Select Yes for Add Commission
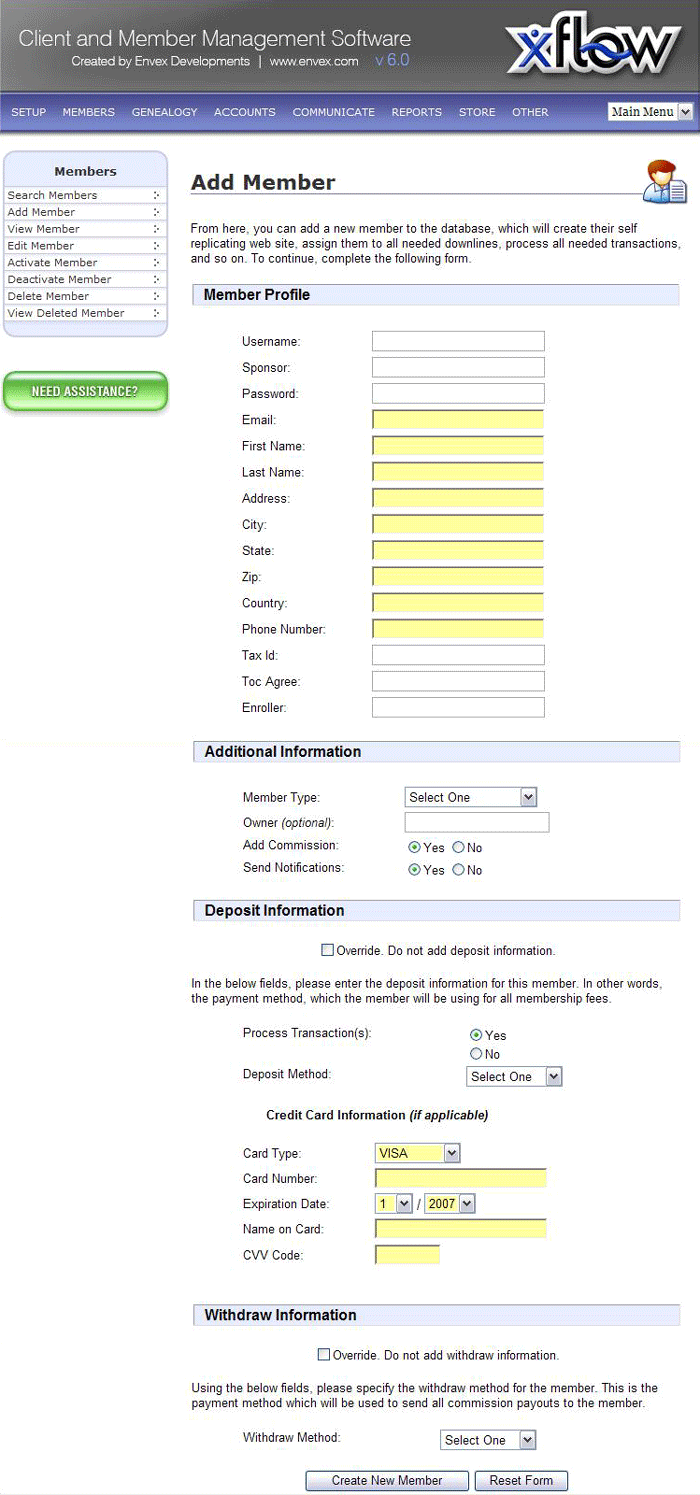This screenshot has height=1495, width=700. coord(415,847)
